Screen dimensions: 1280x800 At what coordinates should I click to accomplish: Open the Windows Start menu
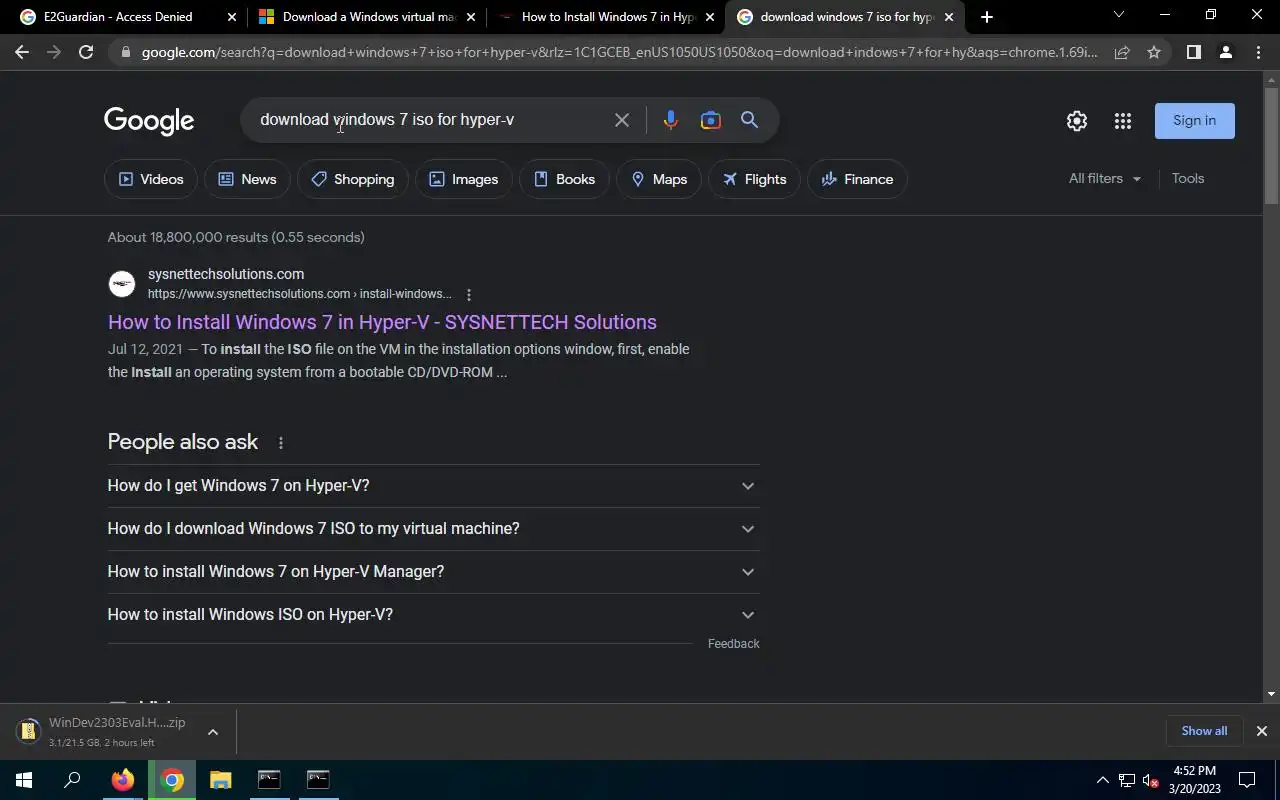pos(24,780)
